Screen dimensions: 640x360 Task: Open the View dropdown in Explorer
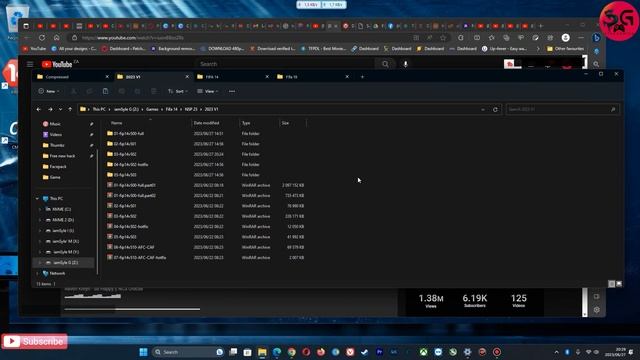[208, 91]
